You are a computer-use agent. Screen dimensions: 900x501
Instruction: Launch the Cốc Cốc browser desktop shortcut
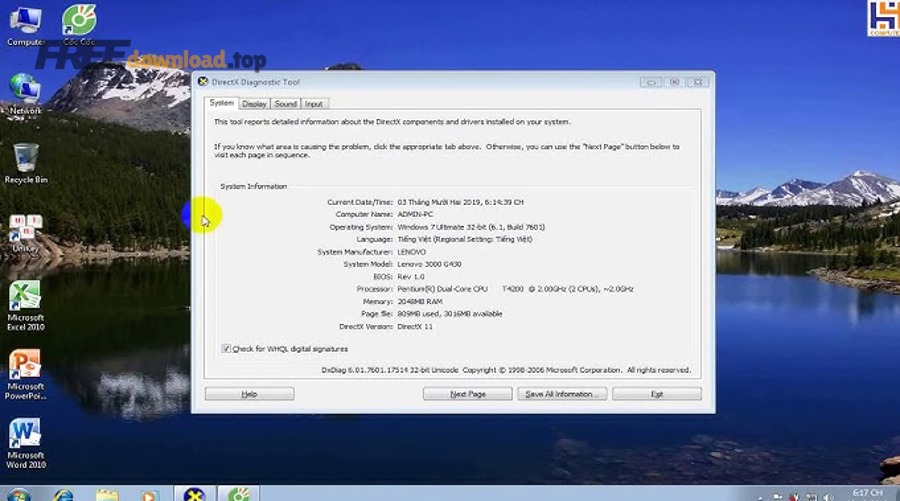point(79,25)
